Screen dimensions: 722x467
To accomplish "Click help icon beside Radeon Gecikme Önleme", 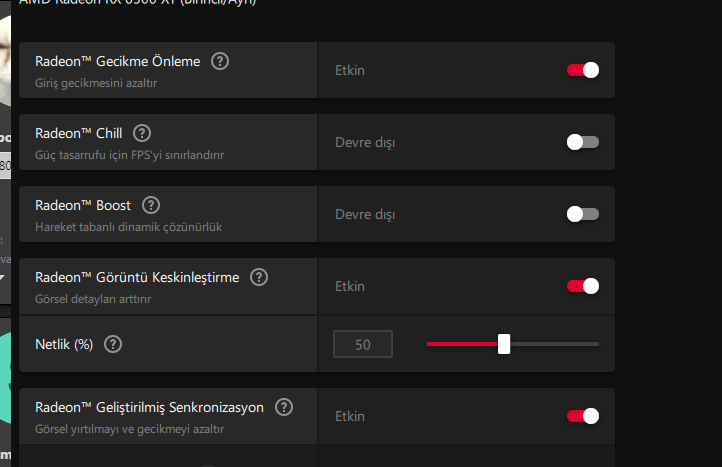I will click(x=220, y=61).
